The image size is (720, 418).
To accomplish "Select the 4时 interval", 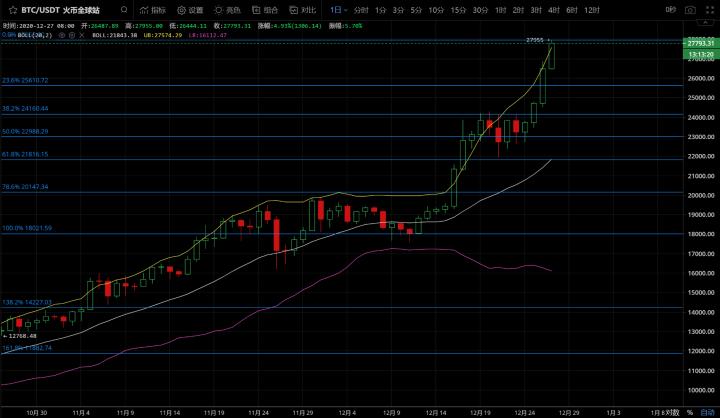I will [x=554, y=10].
